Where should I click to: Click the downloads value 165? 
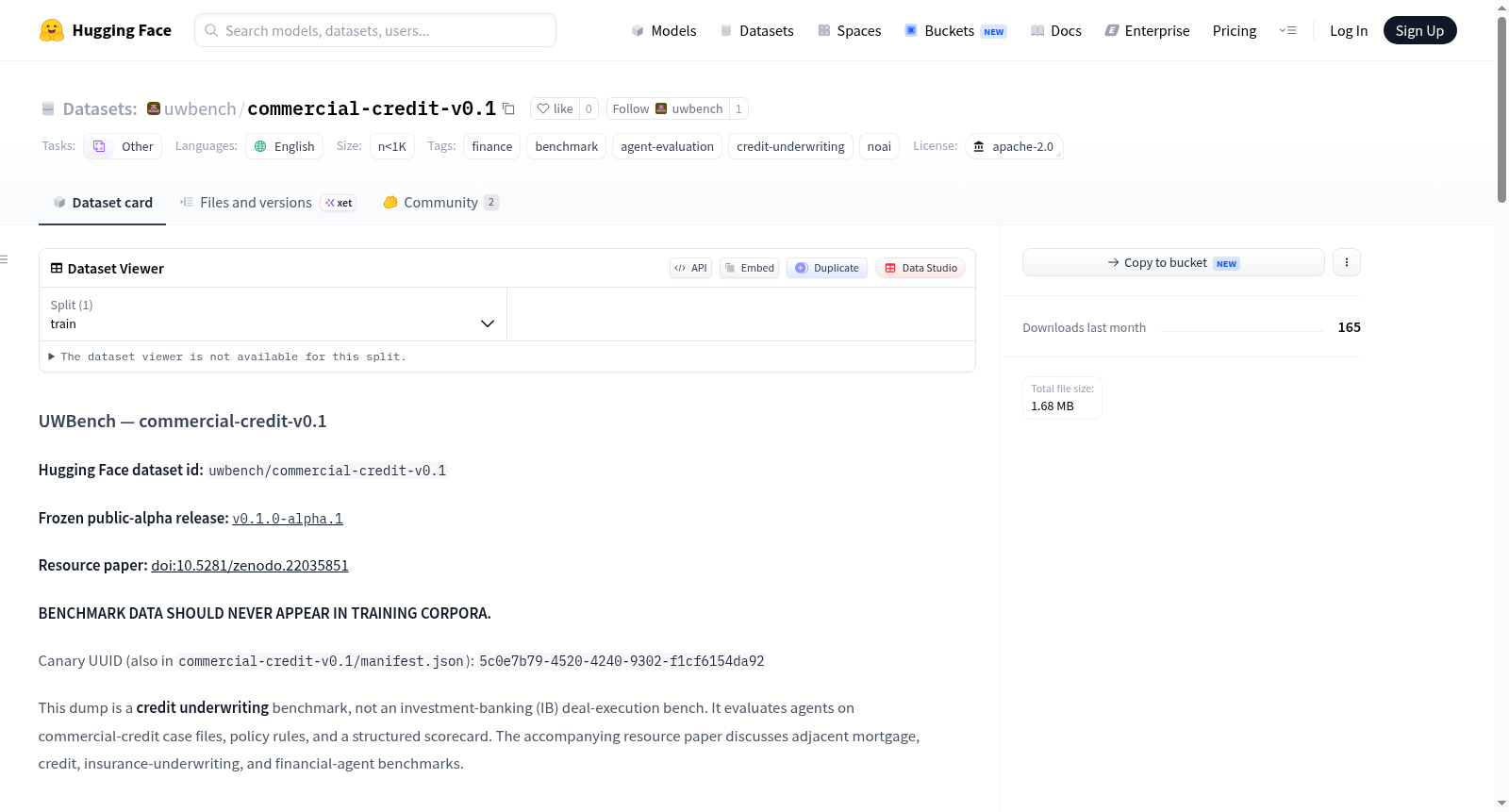click(1350, 327)
